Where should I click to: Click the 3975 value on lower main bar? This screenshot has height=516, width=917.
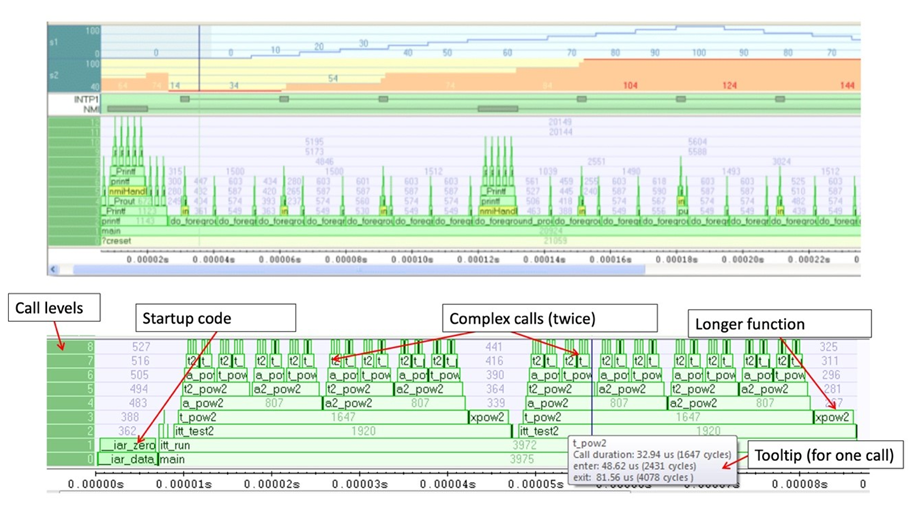coord(522,459)
